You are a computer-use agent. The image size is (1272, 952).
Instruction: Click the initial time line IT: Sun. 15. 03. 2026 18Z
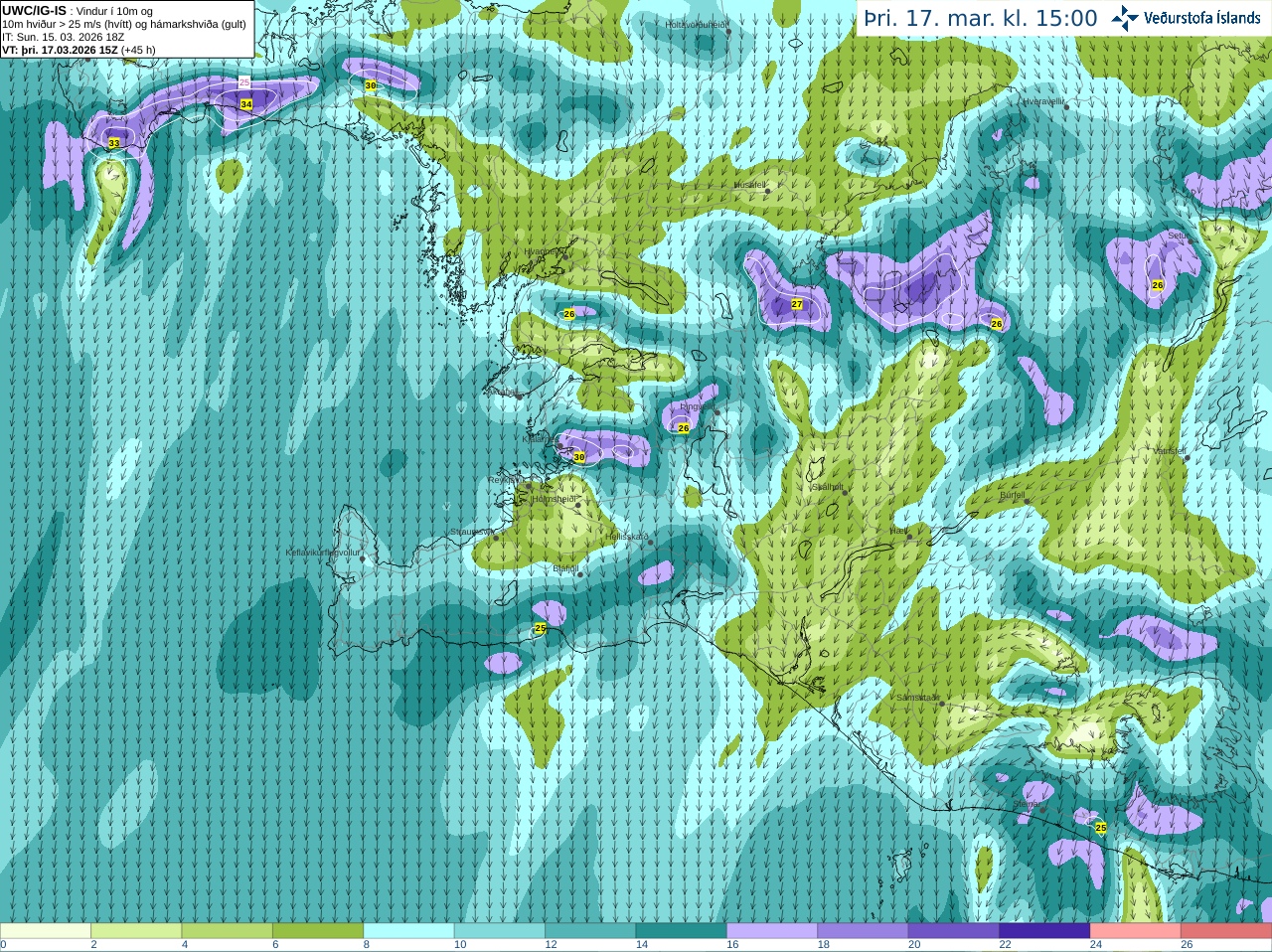(x=64, y=37)
